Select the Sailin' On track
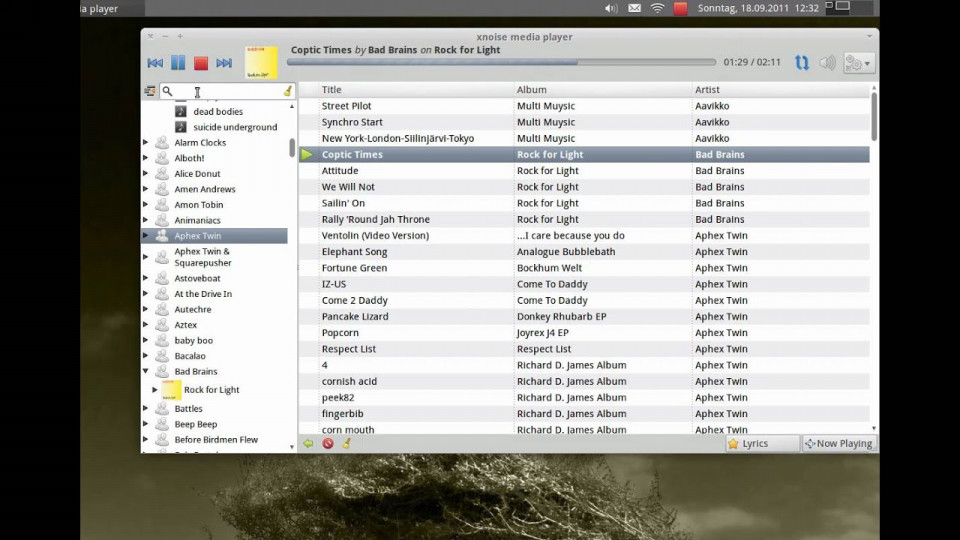The image size is (960, 540). 584,203
